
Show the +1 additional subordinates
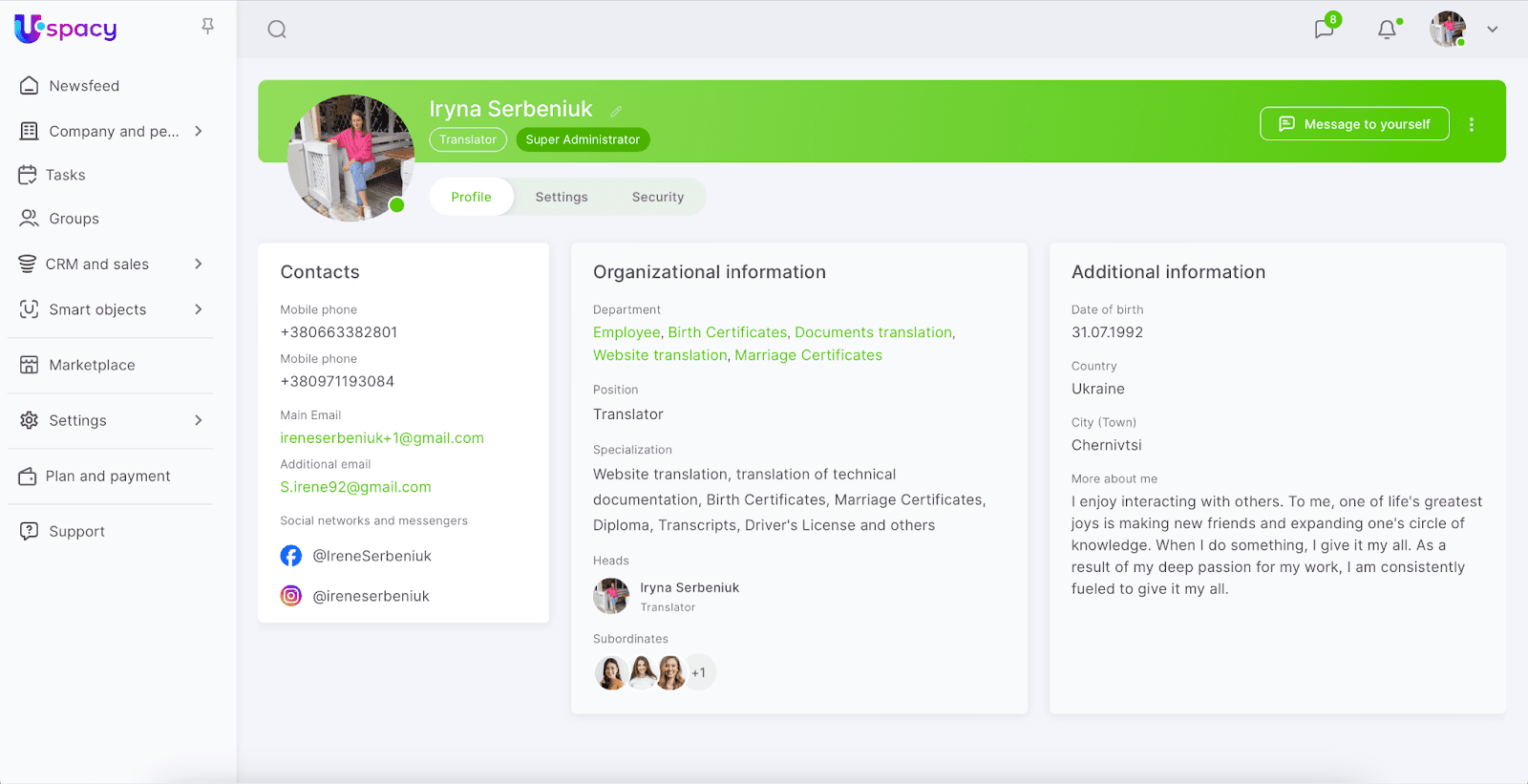point(699,673)
